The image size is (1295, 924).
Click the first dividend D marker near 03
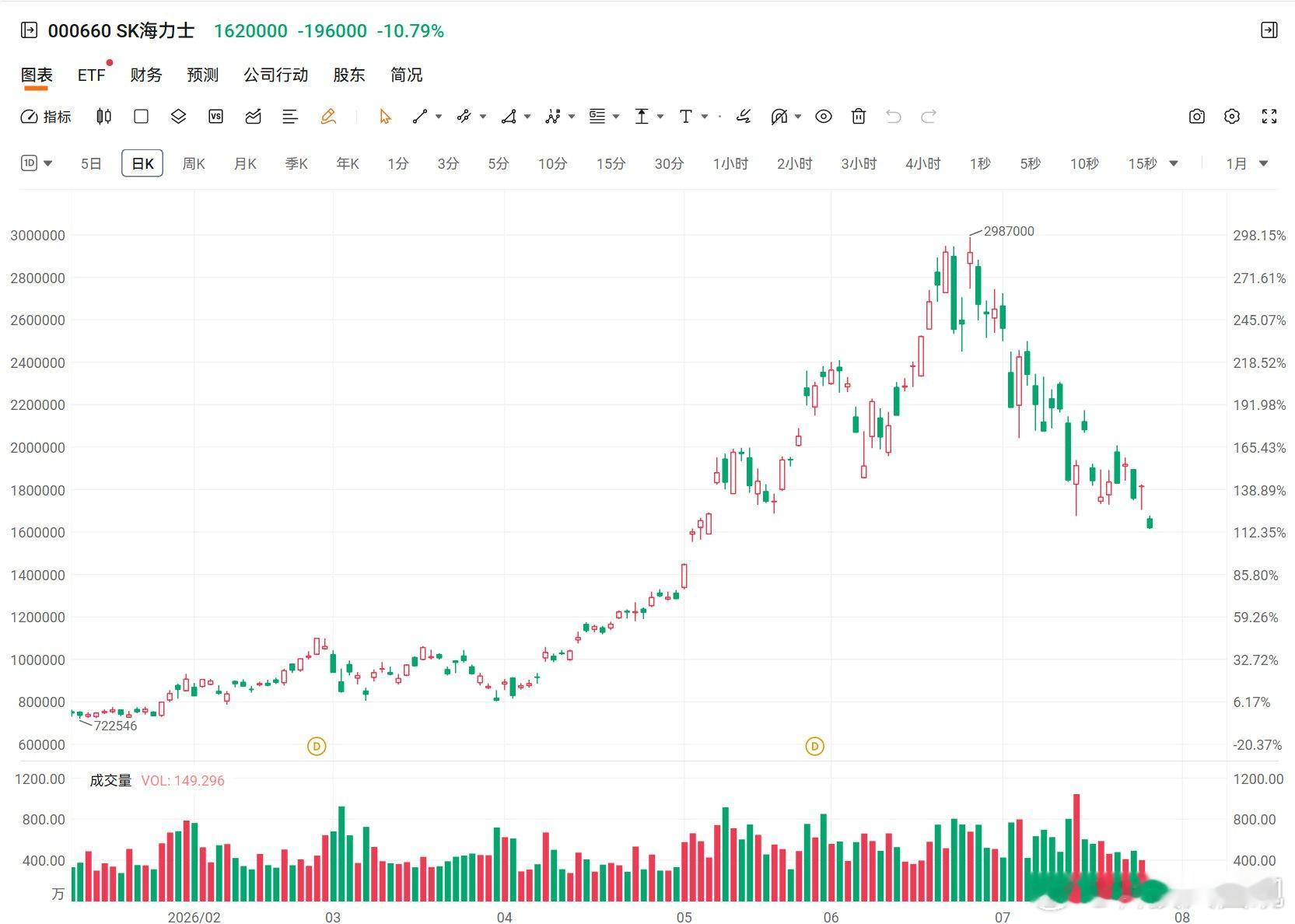coord(317,746)
